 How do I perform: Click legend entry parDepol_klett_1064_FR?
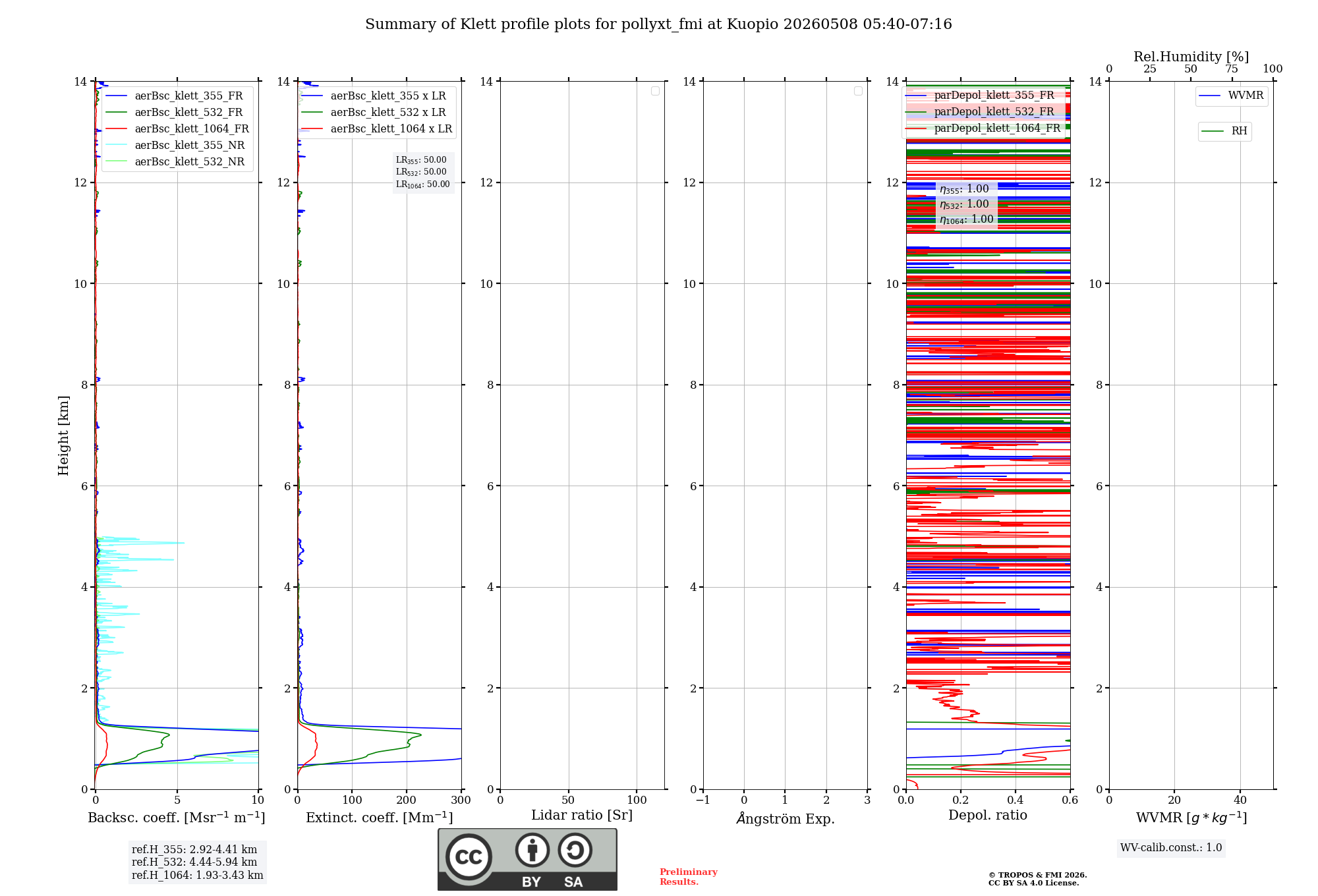[983, 128]
